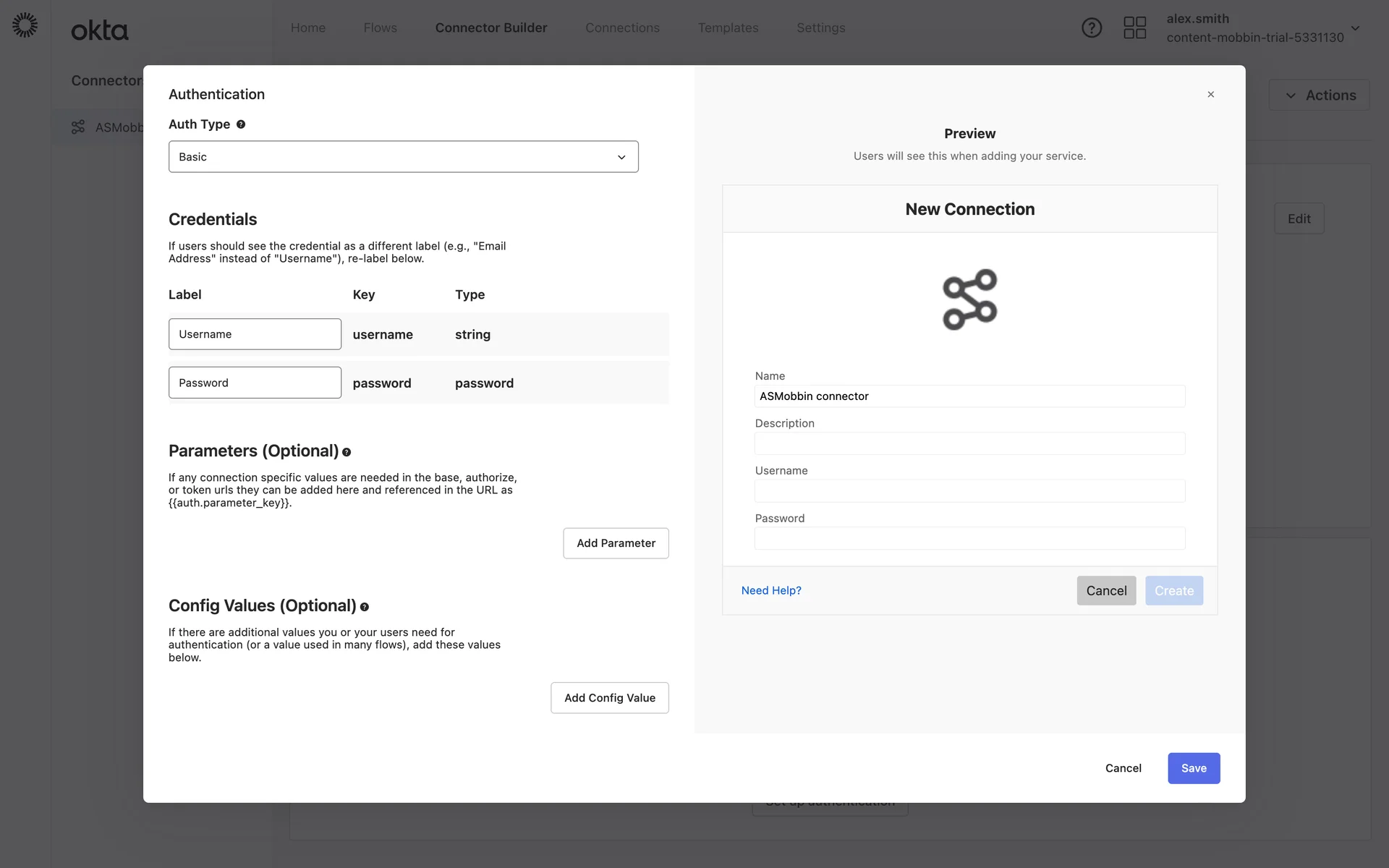
Task: Expand the alex.smith account menu
Action: click(1355, 28)
